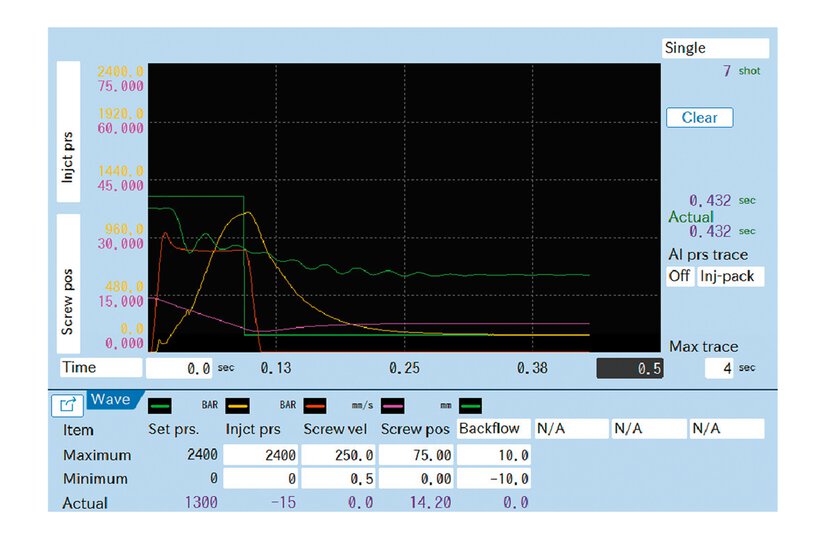This screenshot has width=822, height=540.
Task: Click the export icon beside Wave tab
Action: pos(67,405)
